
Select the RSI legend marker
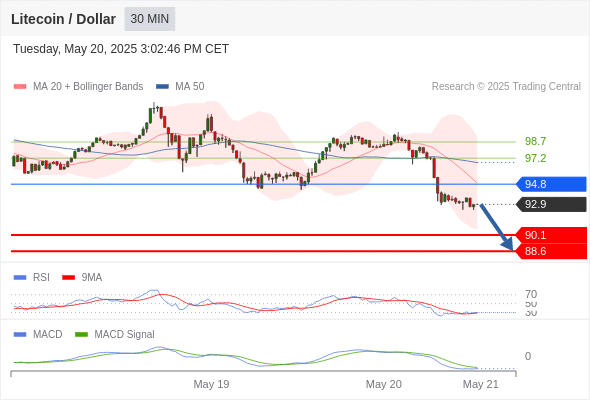click(x=20, y=278)
